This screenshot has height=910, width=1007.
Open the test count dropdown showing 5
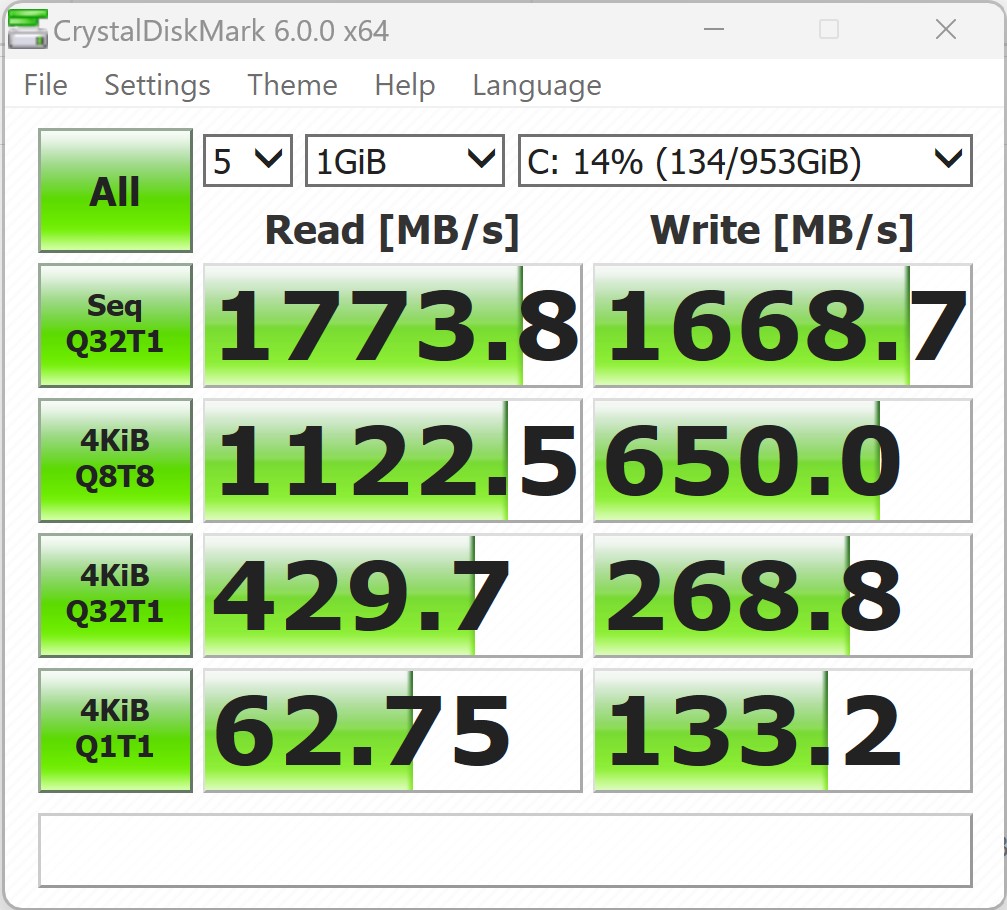247,161
